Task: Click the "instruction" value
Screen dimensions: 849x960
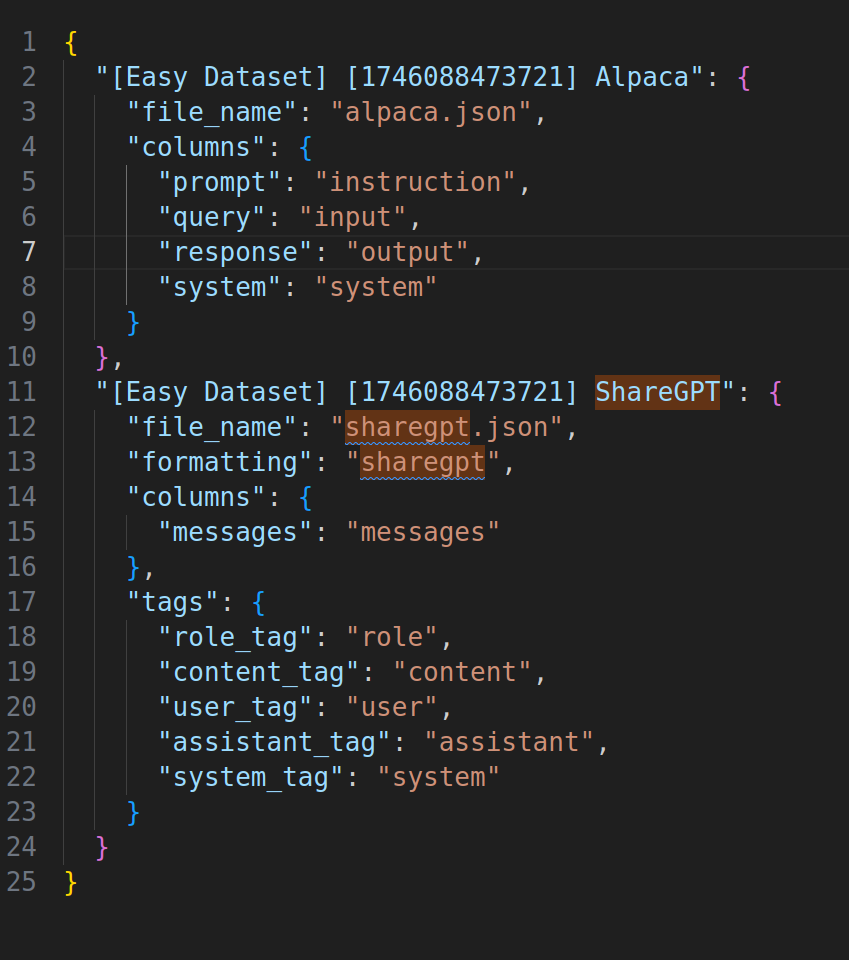Action: (x=416, y=182)
